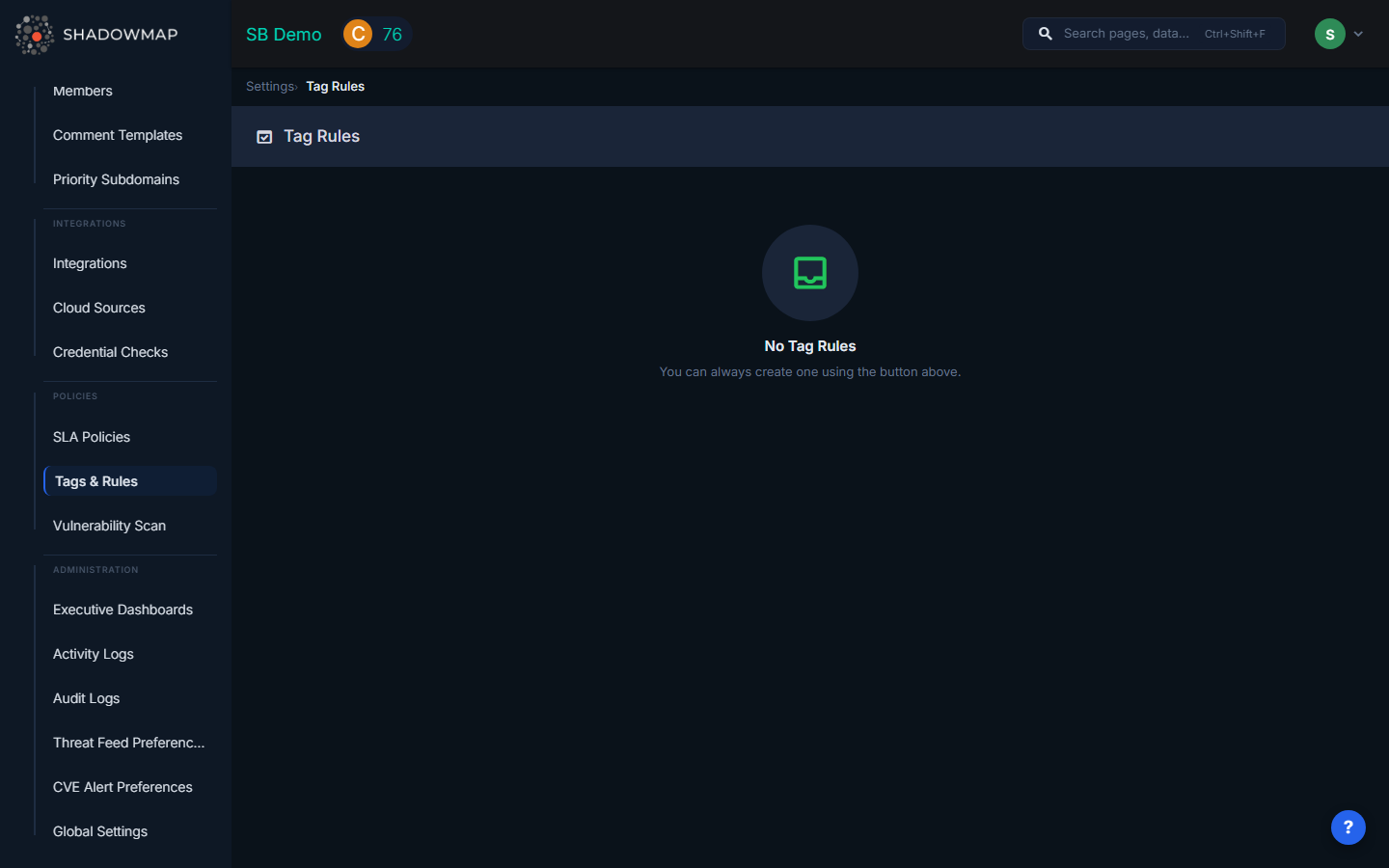Go to Vulnerability Scan settings
This screenshot has height=868, width=1389.
click(x=109, y=526)
